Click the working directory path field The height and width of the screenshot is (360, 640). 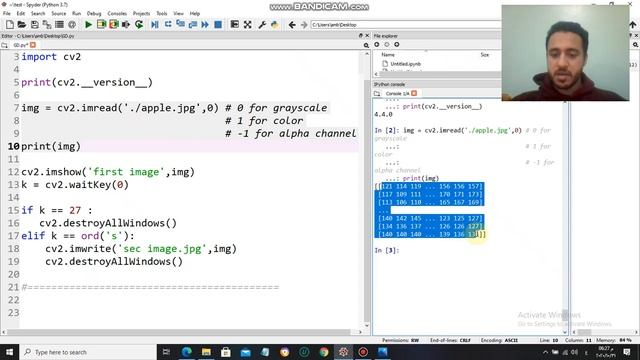pyautogui.click(x=406, y=25)
